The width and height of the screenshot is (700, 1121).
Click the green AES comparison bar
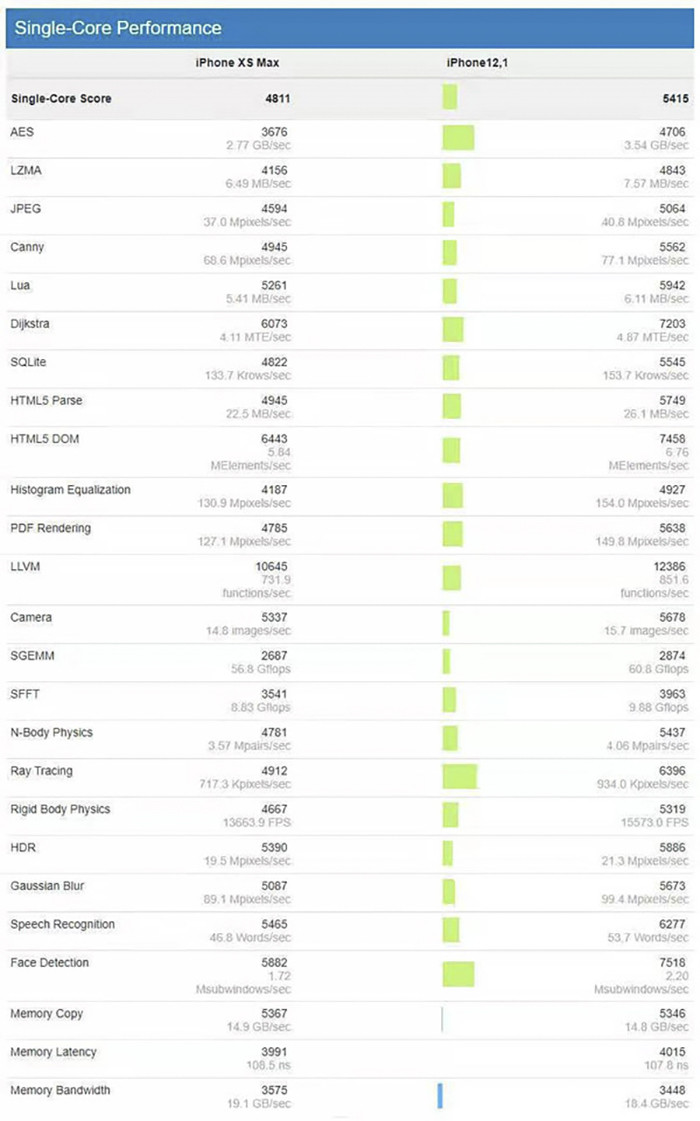pos(458,138)
